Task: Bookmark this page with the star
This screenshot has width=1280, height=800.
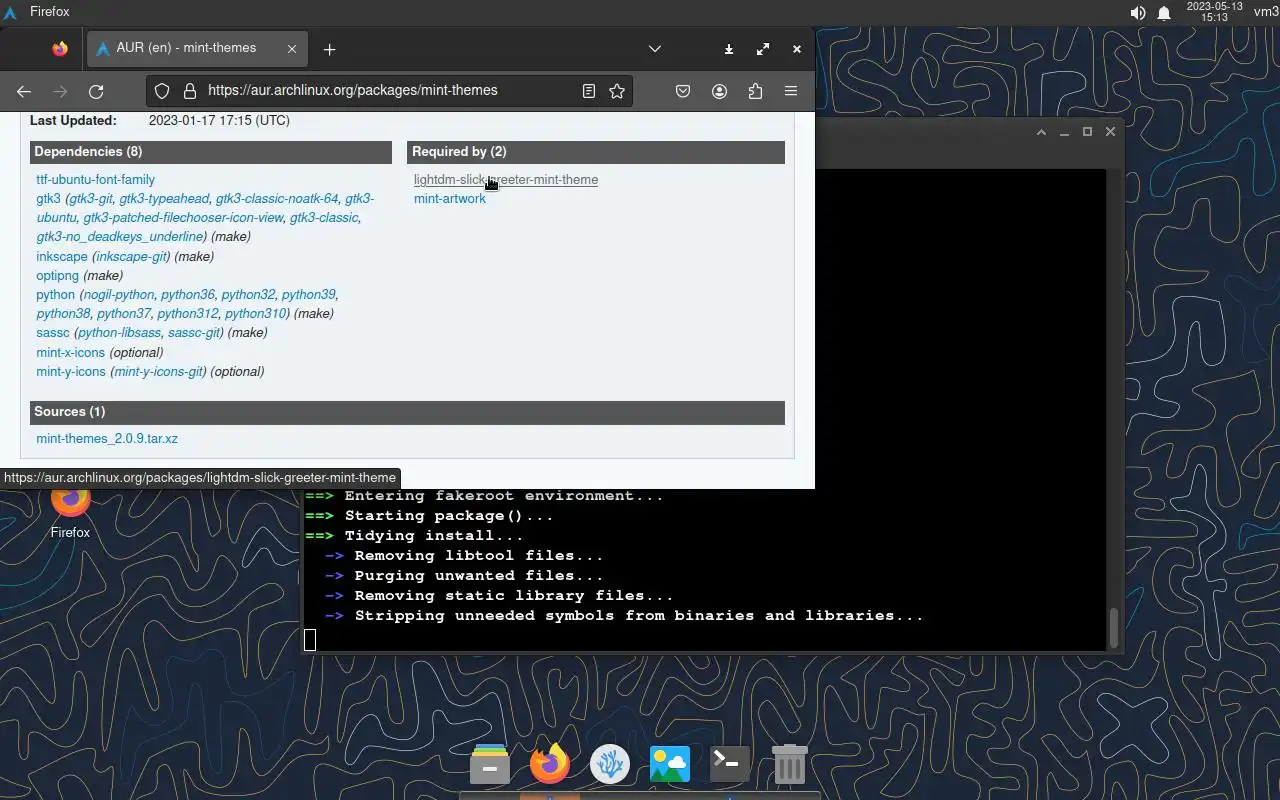Action: pos(617,91)
